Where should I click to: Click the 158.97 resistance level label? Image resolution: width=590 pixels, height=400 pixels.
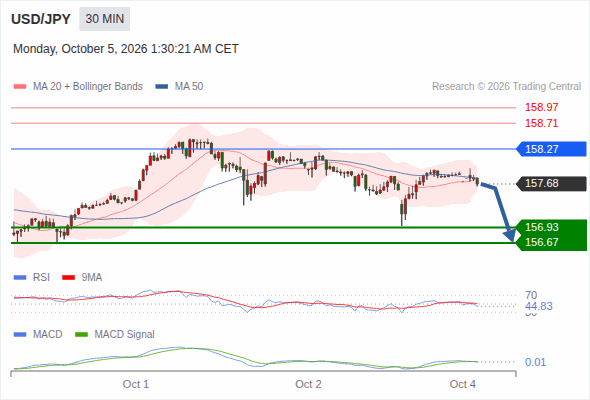[541, 107]
